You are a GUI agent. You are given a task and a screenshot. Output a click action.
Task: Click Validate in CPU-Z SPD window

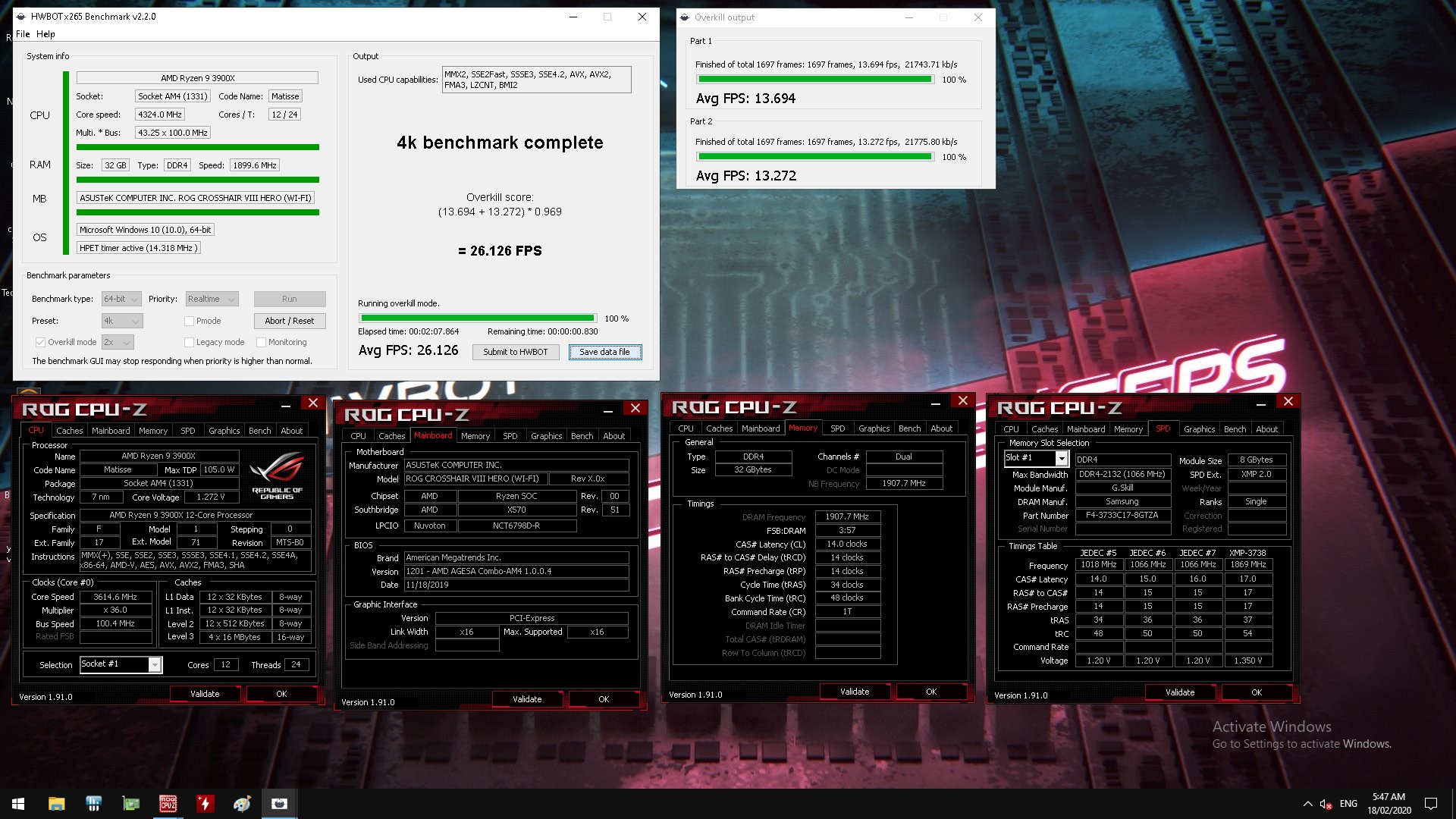1180,692
